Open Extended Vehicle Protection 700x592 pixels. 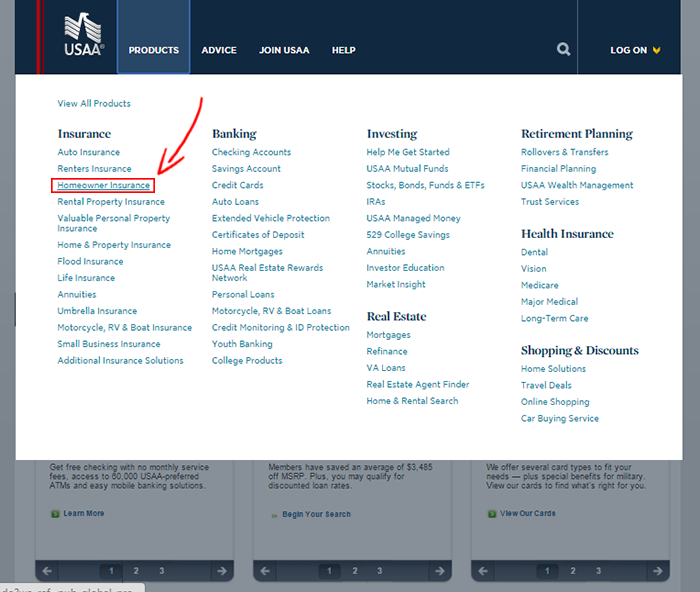click(271, 218)
